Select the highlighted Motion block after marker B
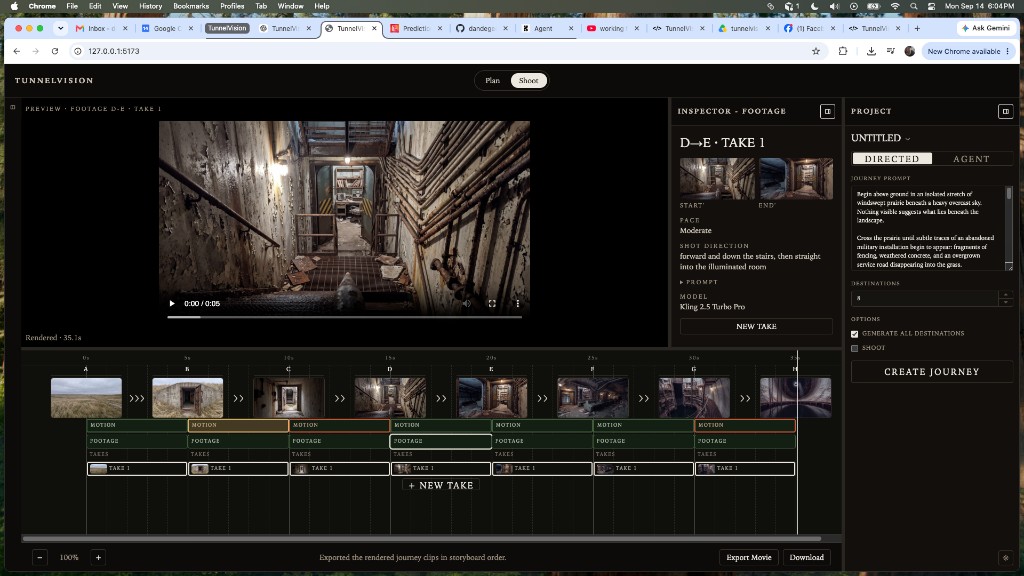 click(238, 425)
